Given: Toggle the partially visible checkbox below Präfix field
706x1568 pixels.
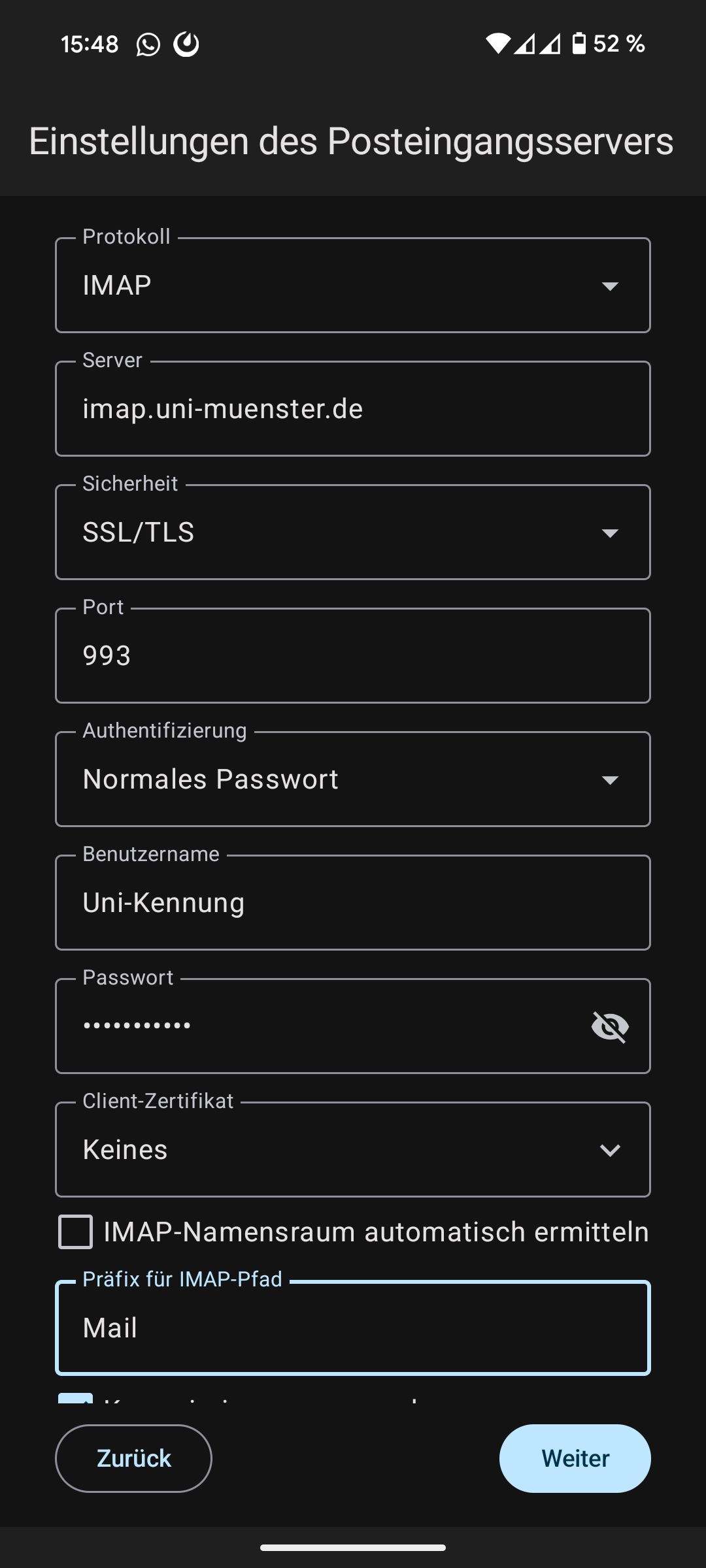Looking at the screenshot, I should pyautogui.click(x=76, y=1399).
